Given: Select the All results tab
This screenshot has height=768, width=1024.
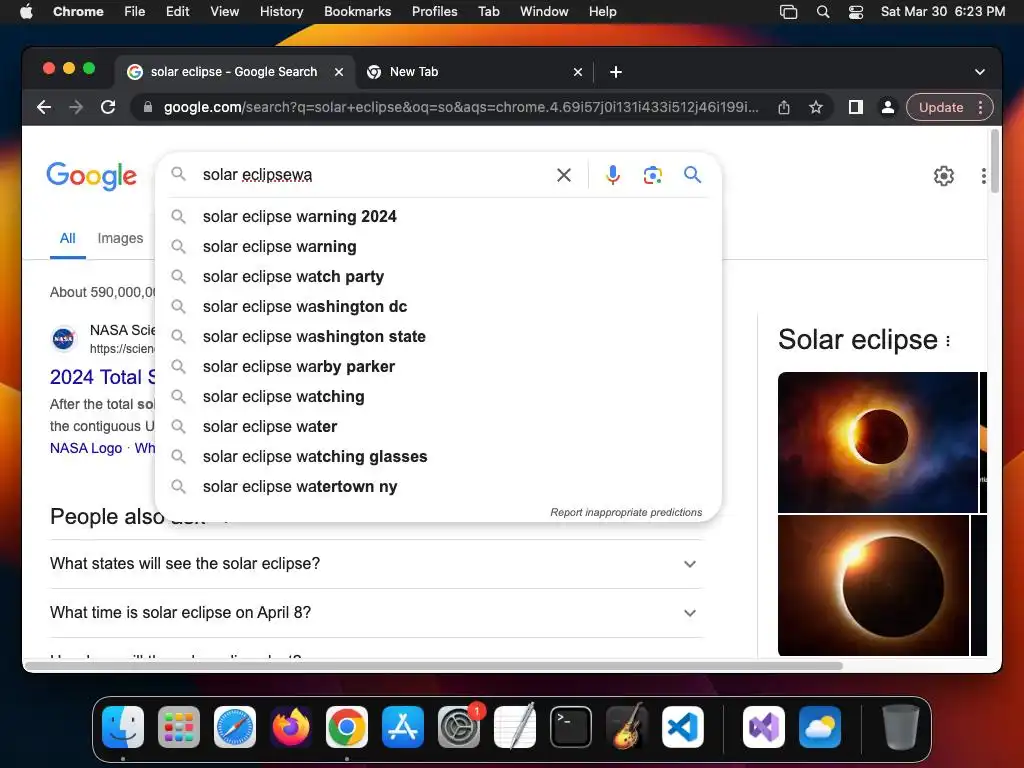Looking at the screenshot, I should 68,238.
